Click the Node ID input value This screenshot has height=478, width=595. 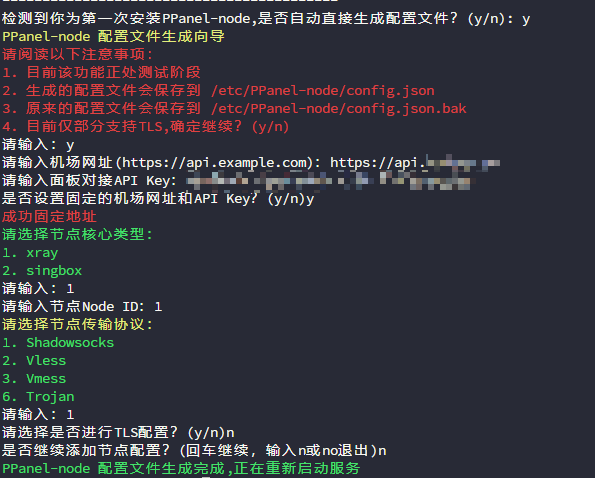click(158, 307)
